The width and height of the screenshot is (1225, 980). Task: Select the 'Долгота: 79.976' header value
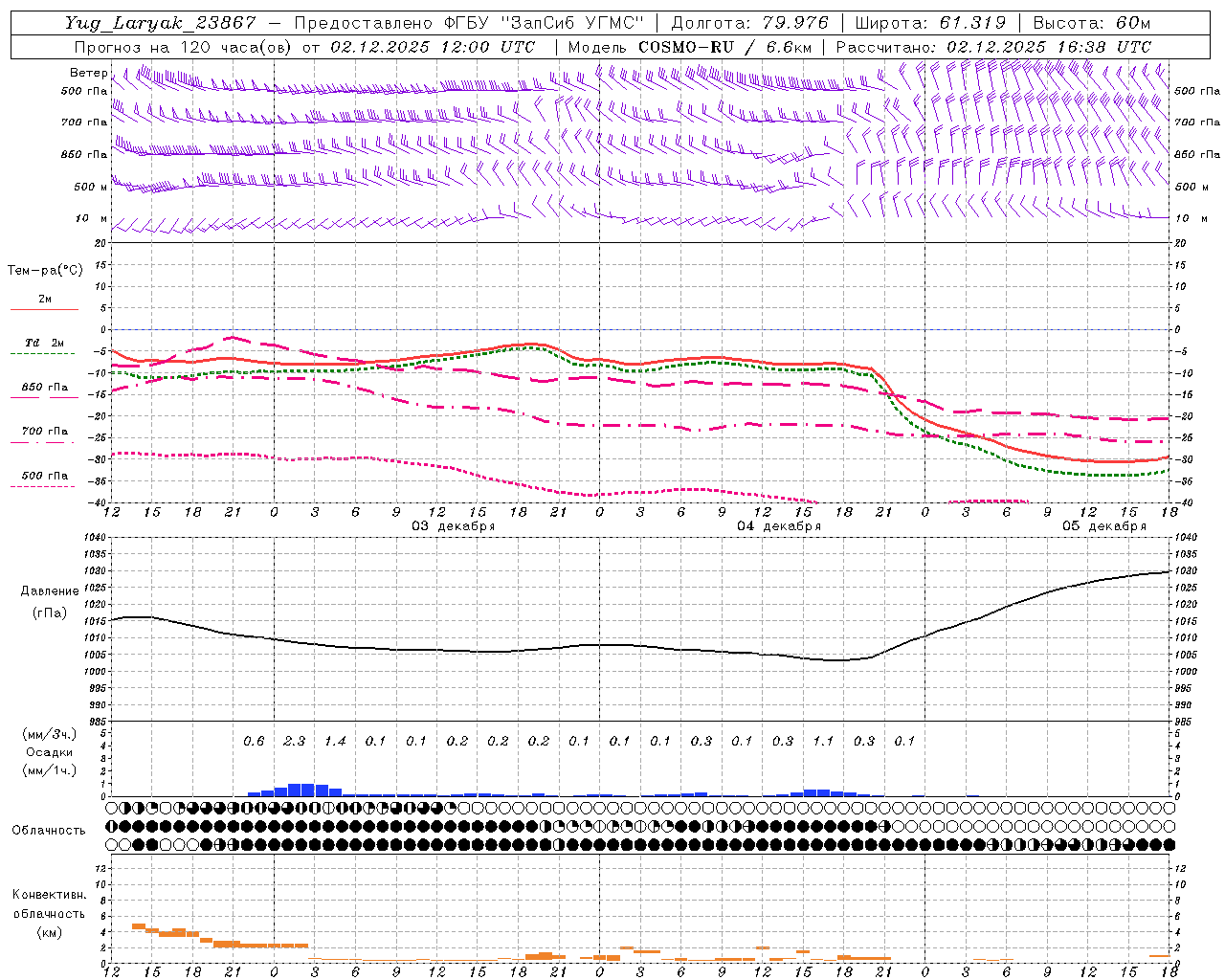(x=748, y=23)
